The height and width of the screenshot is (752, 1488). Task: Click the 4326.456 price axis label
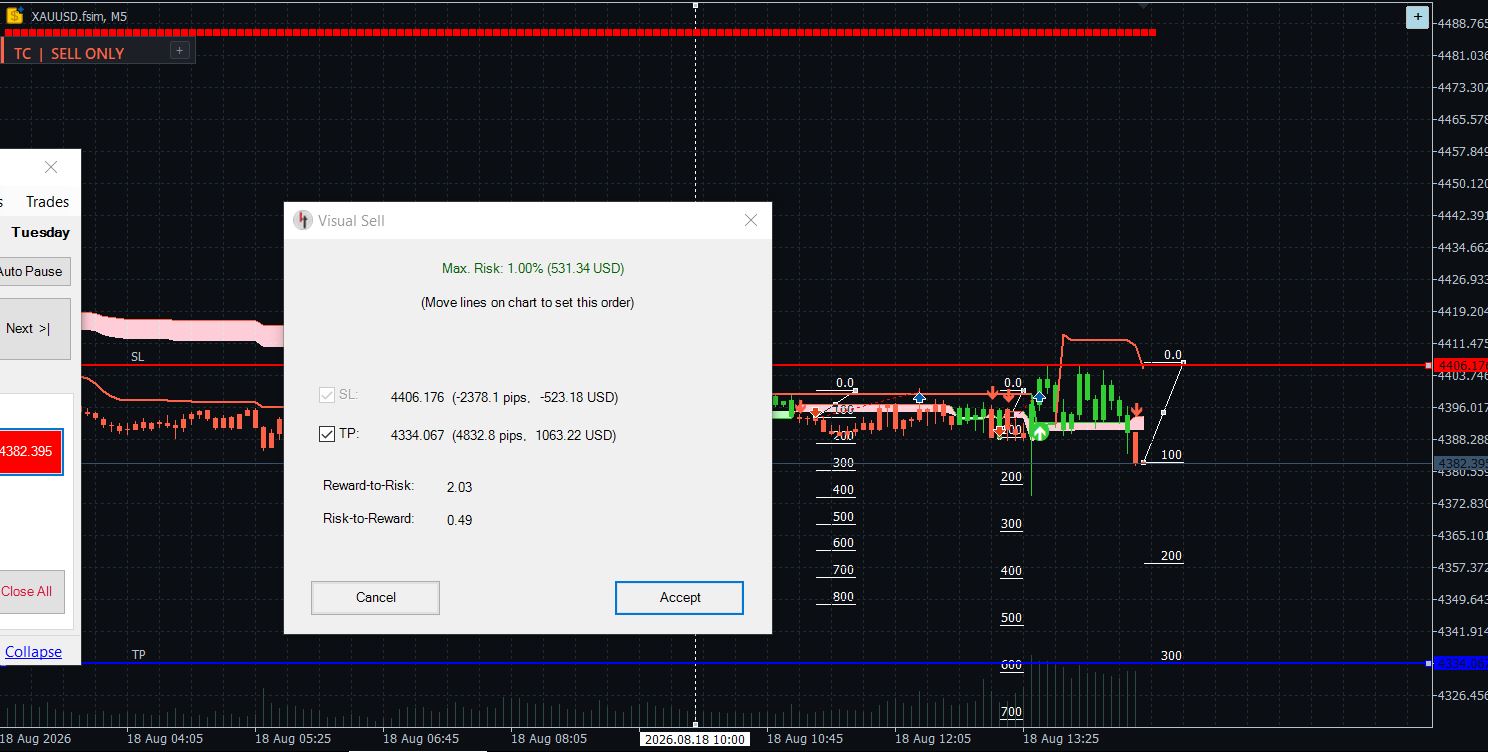[1462, 696]
